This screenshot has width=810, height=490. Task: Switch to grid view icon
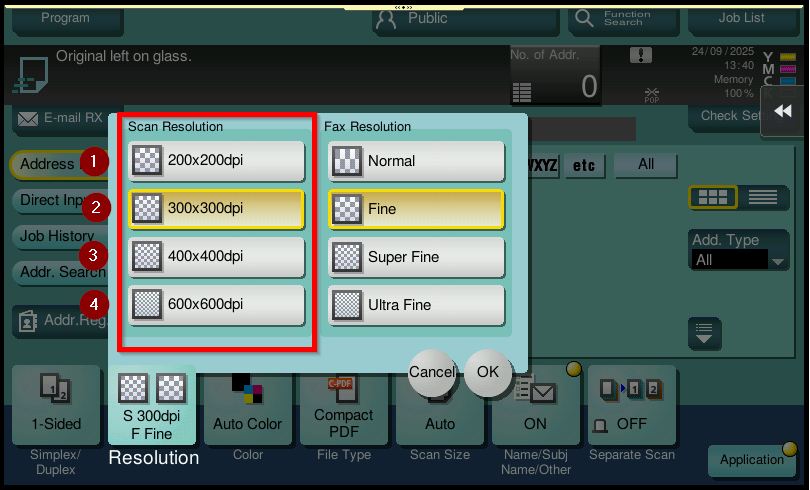(x=713, y=197)
